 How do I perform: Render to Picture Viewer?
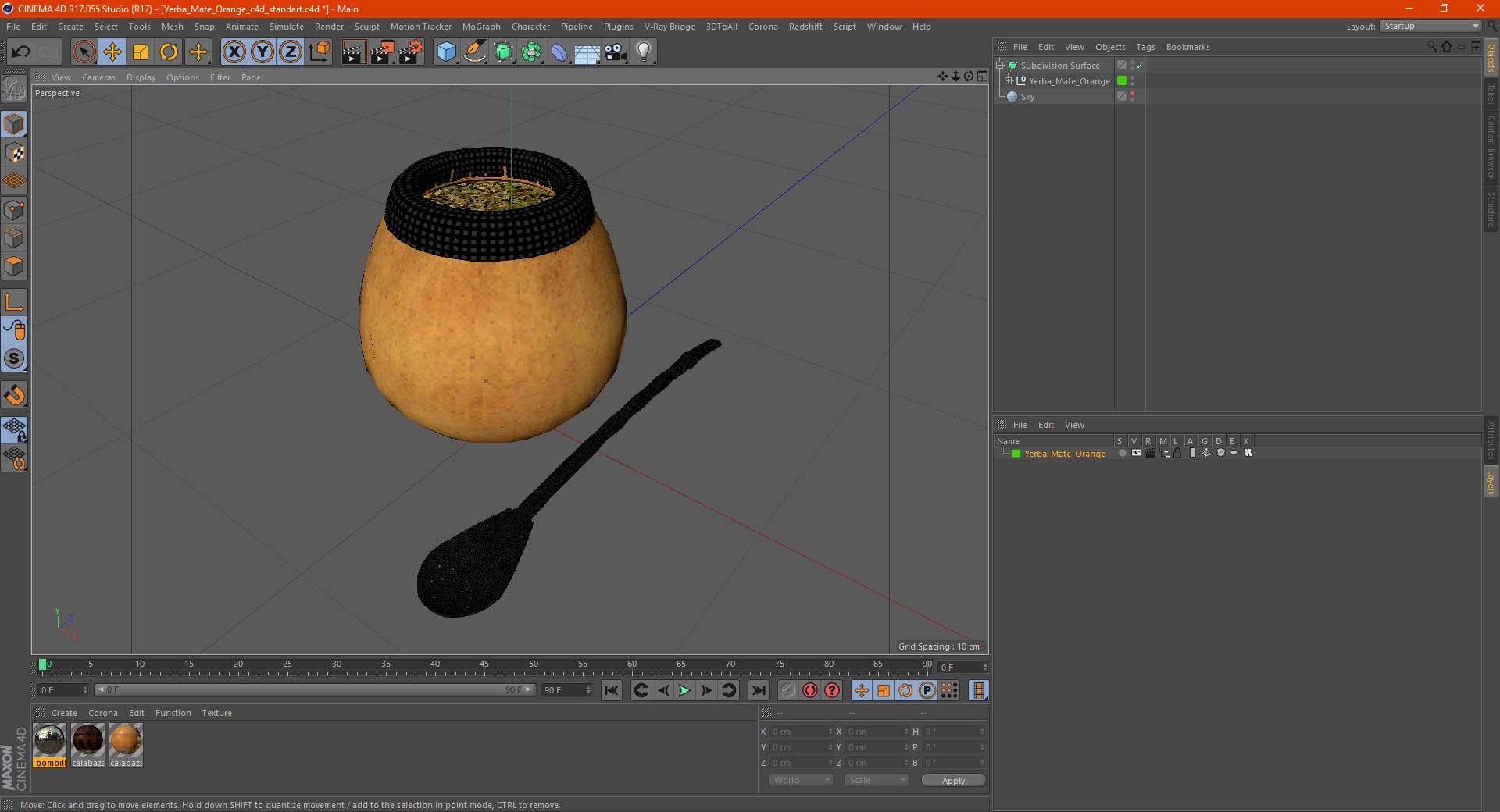(x=382, y=52)
